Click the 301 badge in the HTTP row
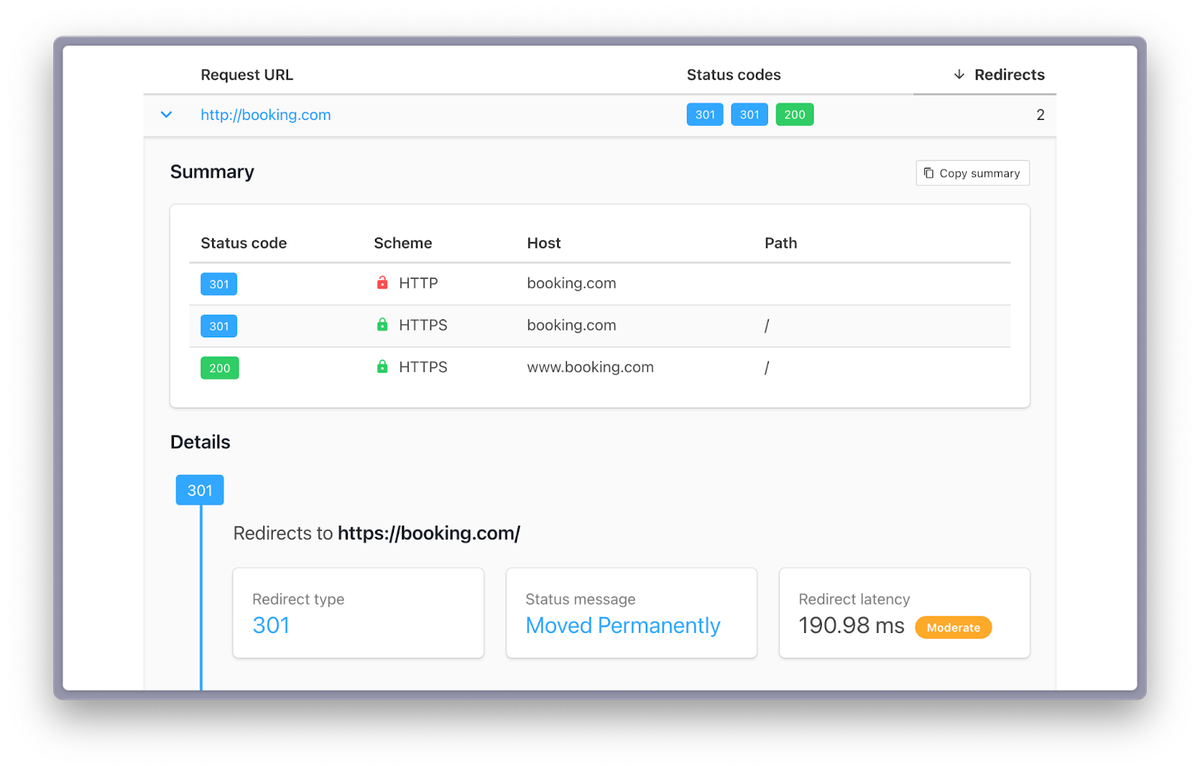 click(x=219, y=284)
